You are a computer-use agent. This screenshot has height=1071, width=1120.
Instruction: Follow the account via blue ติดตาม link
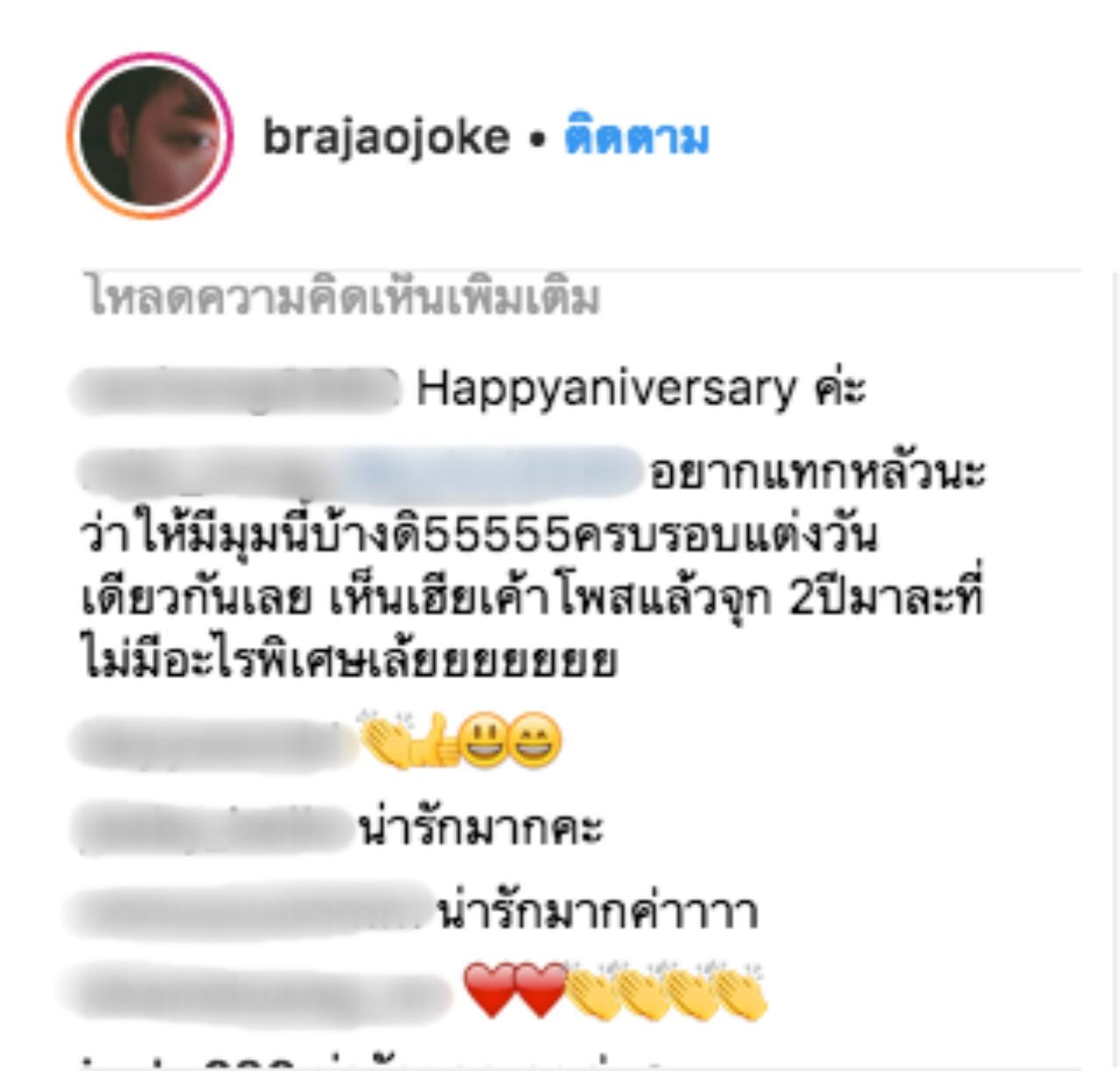tap(636, 137)
